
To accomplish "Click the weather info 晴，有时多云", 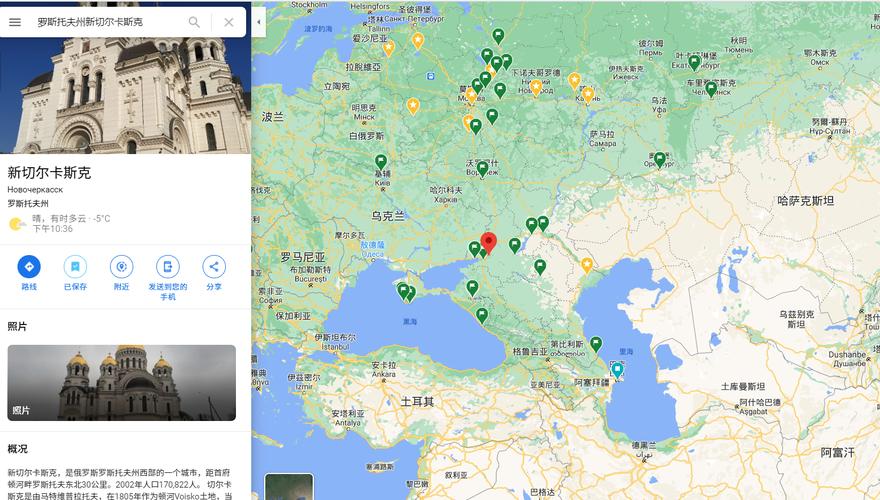I will click(x=71, y=218).
